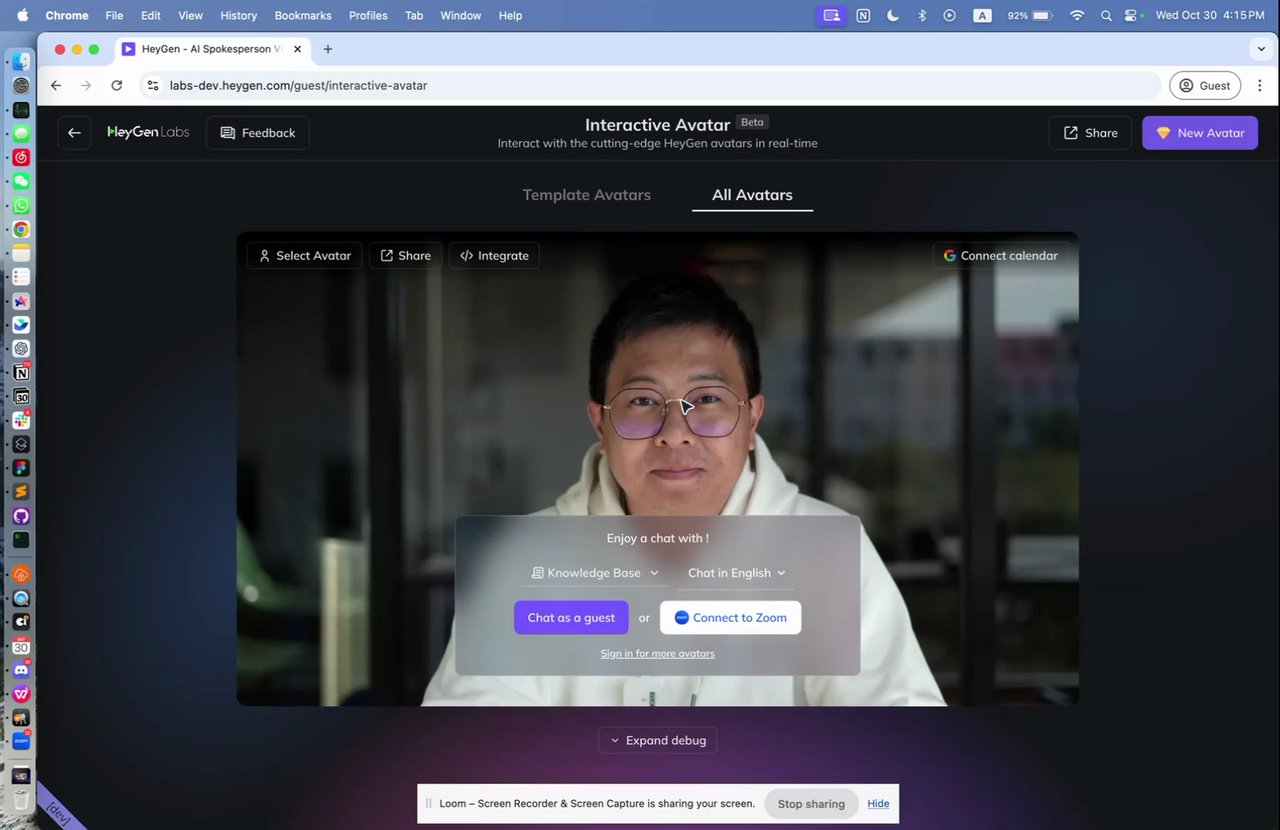Image resolution: width=1280 pixels, height=830 pixels.
Task: Click Connect to Zoom
Action: 730,618
